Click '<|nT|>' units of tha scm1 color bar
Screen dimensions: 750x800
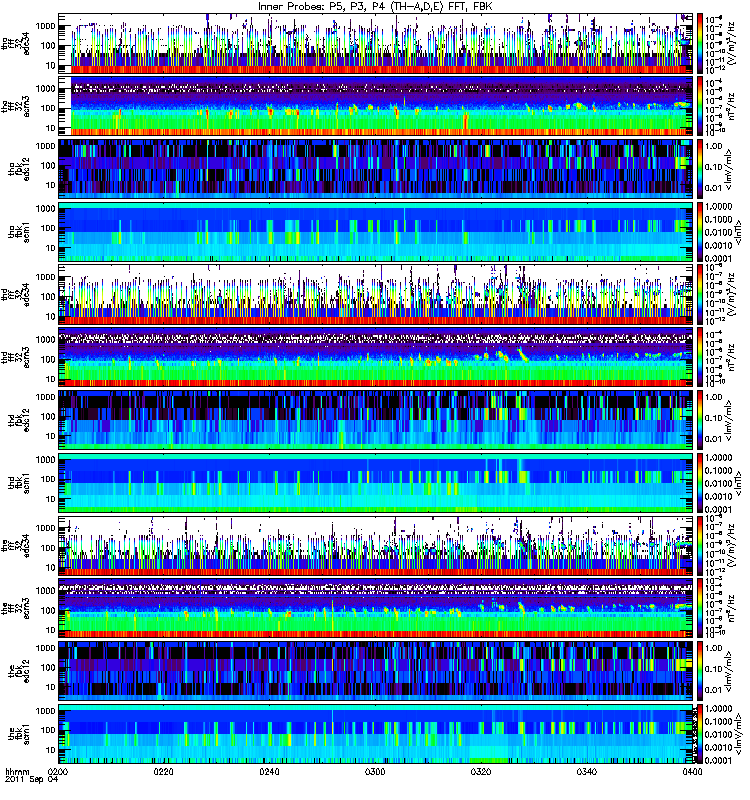pos(736,232)
